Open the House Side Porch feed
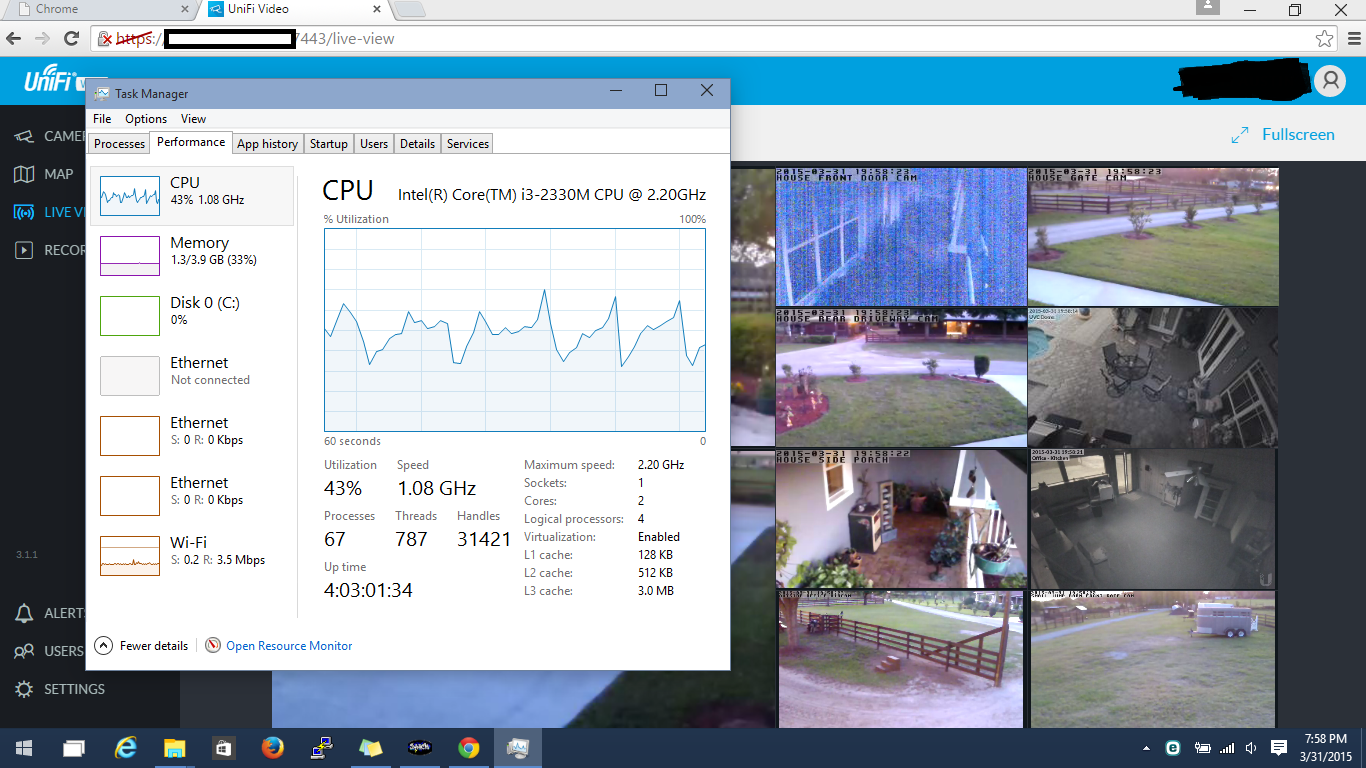 pos(901,518)
